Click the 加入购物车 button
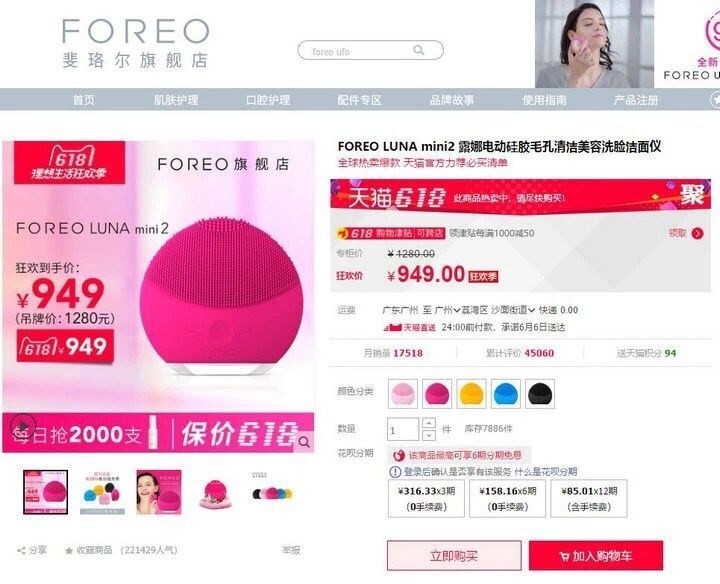Viewport: 720px width, 584px height. point(596,556)
